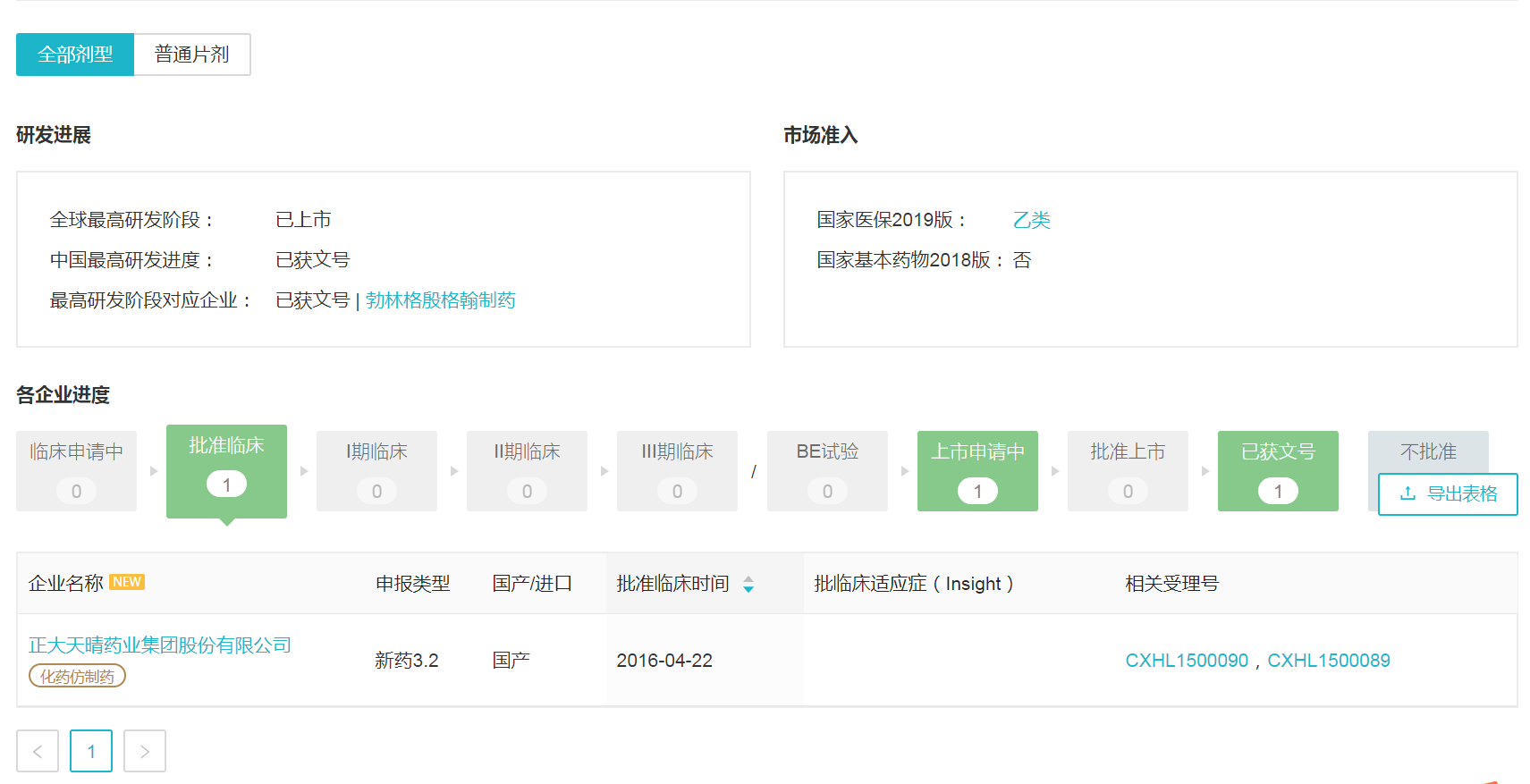Show companies under 批准上市

tap(1128, 470)
